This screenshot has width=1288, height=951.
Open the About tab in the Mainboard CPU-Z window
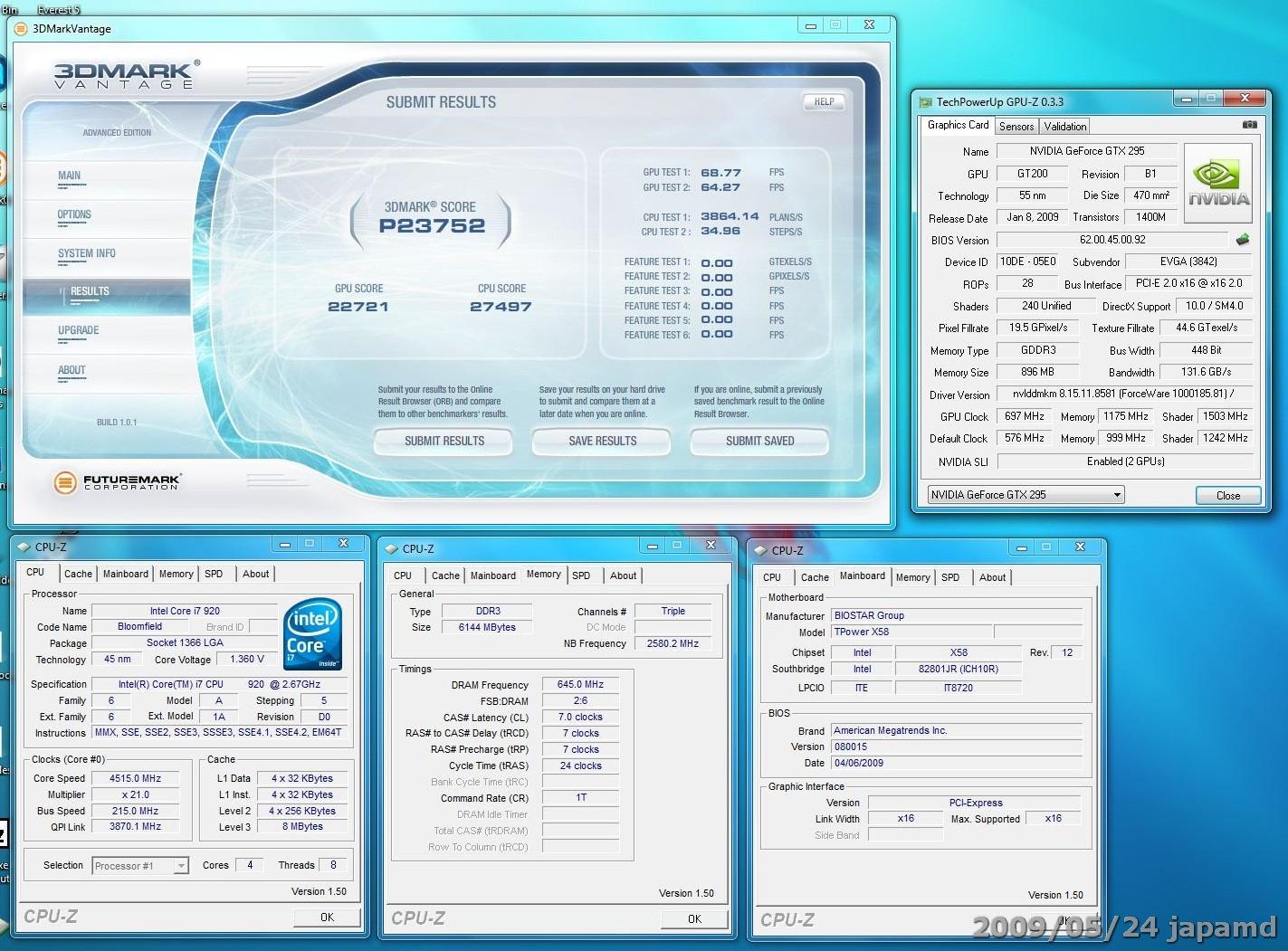[992, 577]
